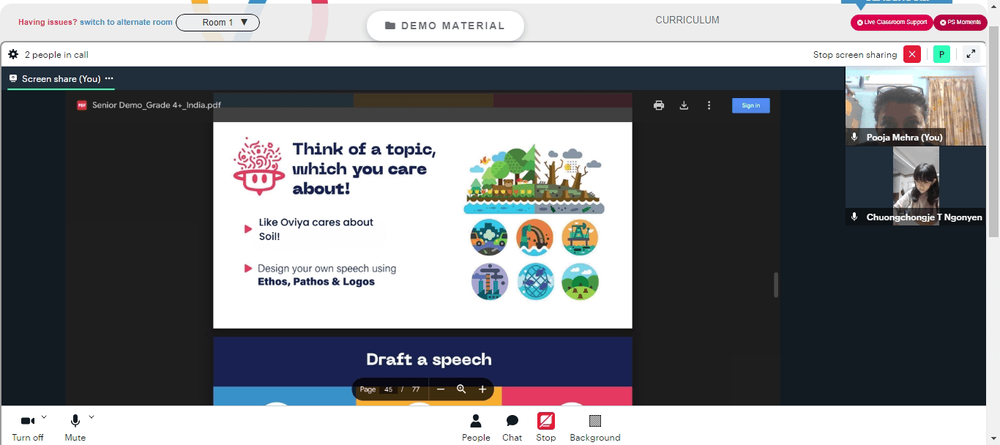Turn off the camera
The image size is (1000, 445).
[x=27, y=428]
